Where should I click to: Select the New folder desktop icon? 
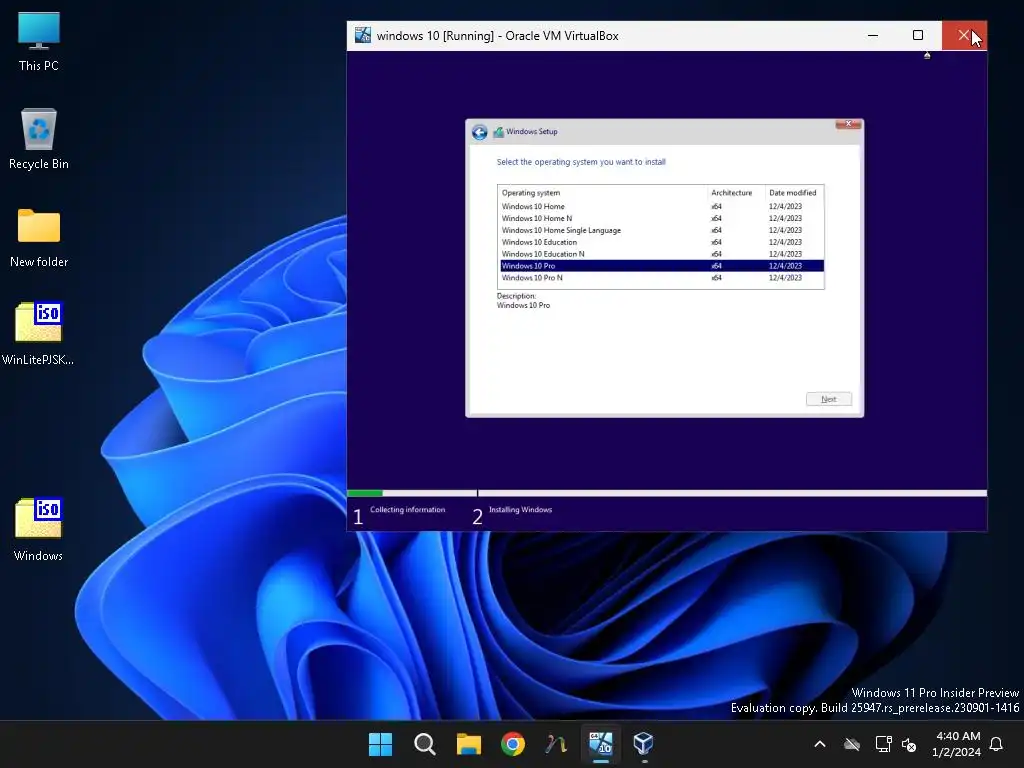point(39,237)
